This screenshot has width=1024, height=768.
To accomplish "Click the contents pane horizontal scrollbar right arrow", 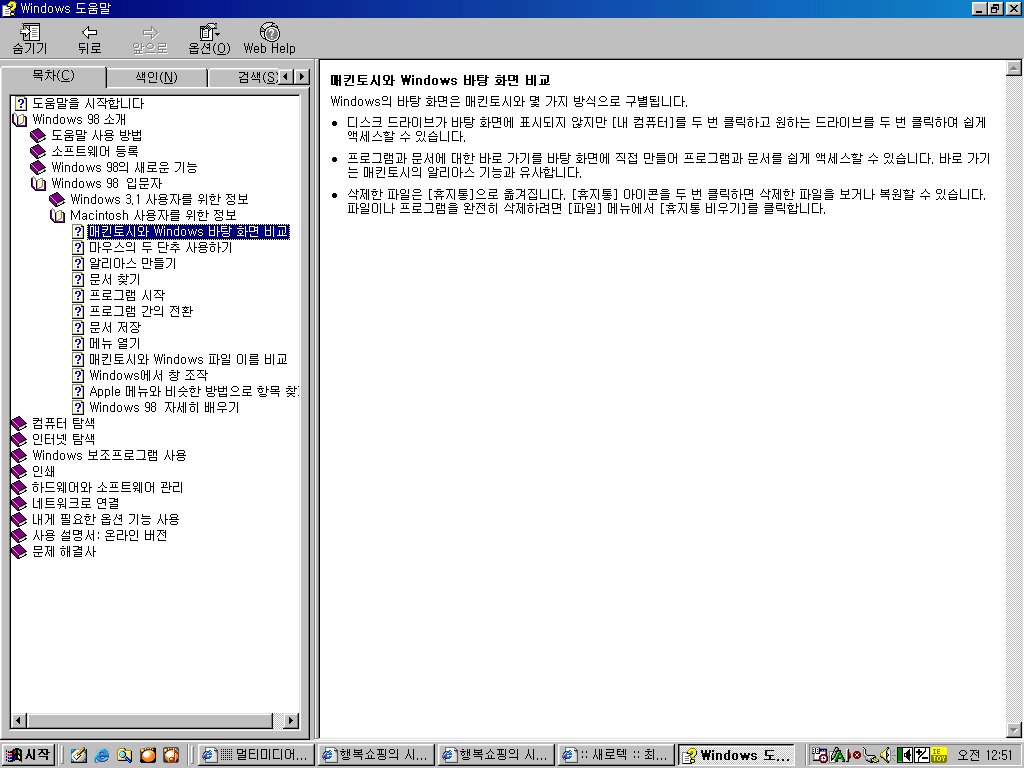I will point(291,720).
